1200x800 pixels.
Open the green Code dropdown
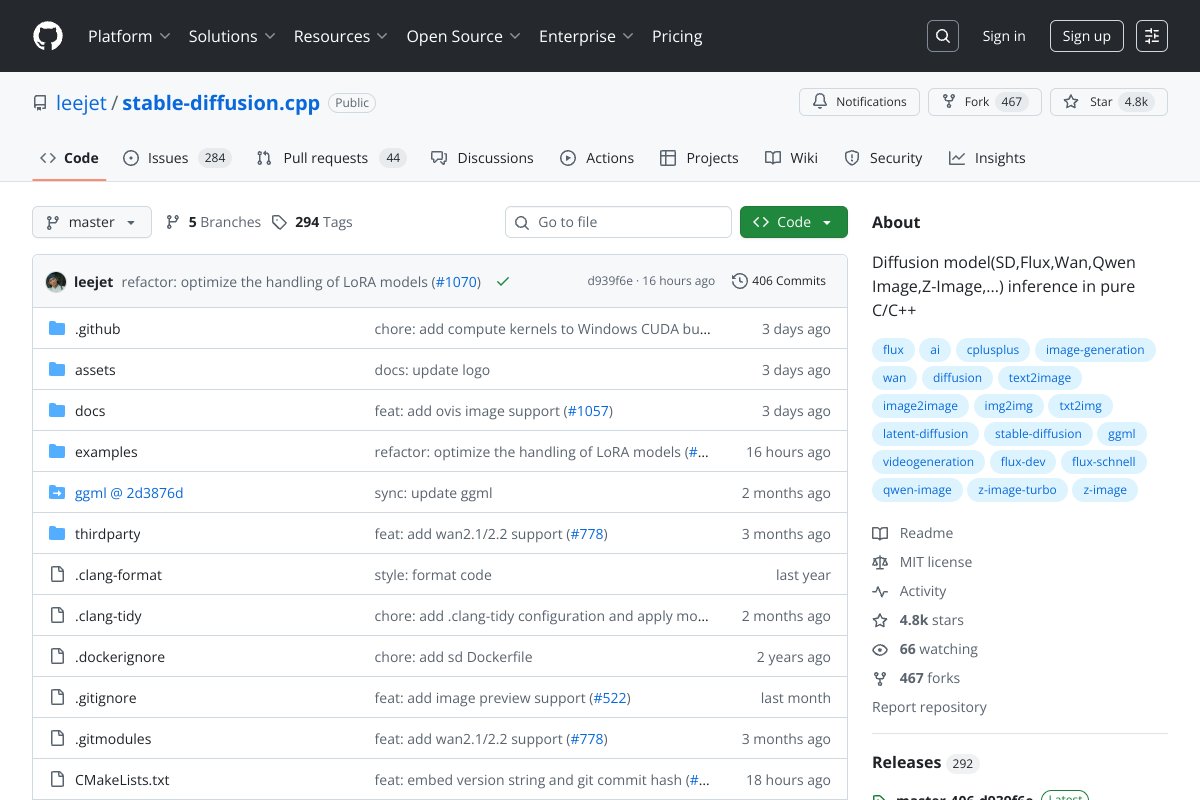[x=794, y=222]
